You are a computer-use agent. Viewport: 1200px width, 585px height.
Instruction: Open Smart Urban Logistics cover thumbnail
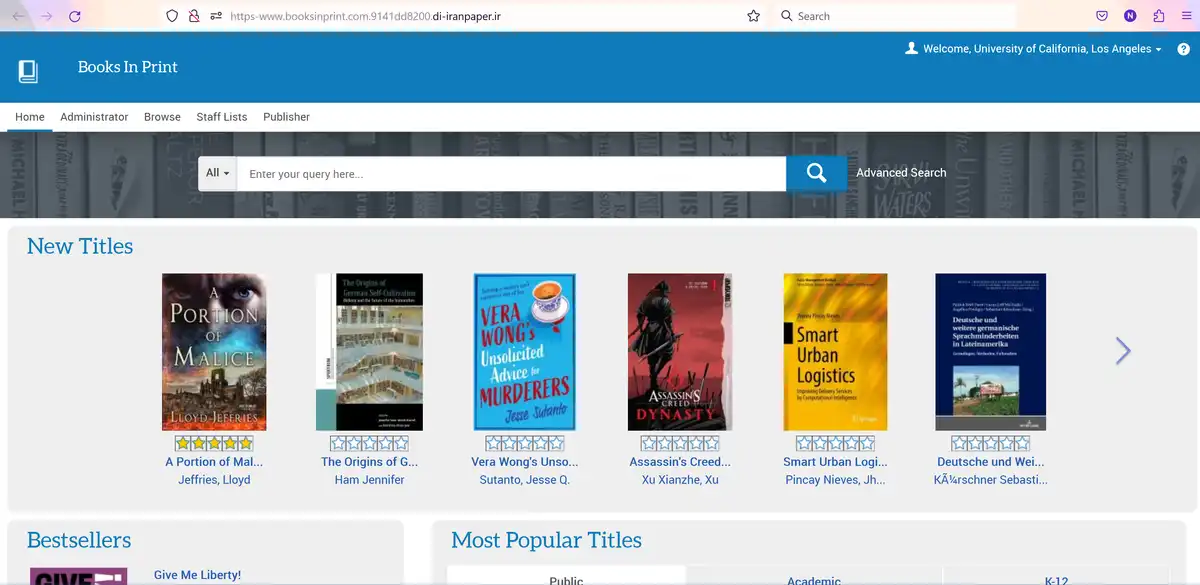pyautogui.click(x=835, y=352)
